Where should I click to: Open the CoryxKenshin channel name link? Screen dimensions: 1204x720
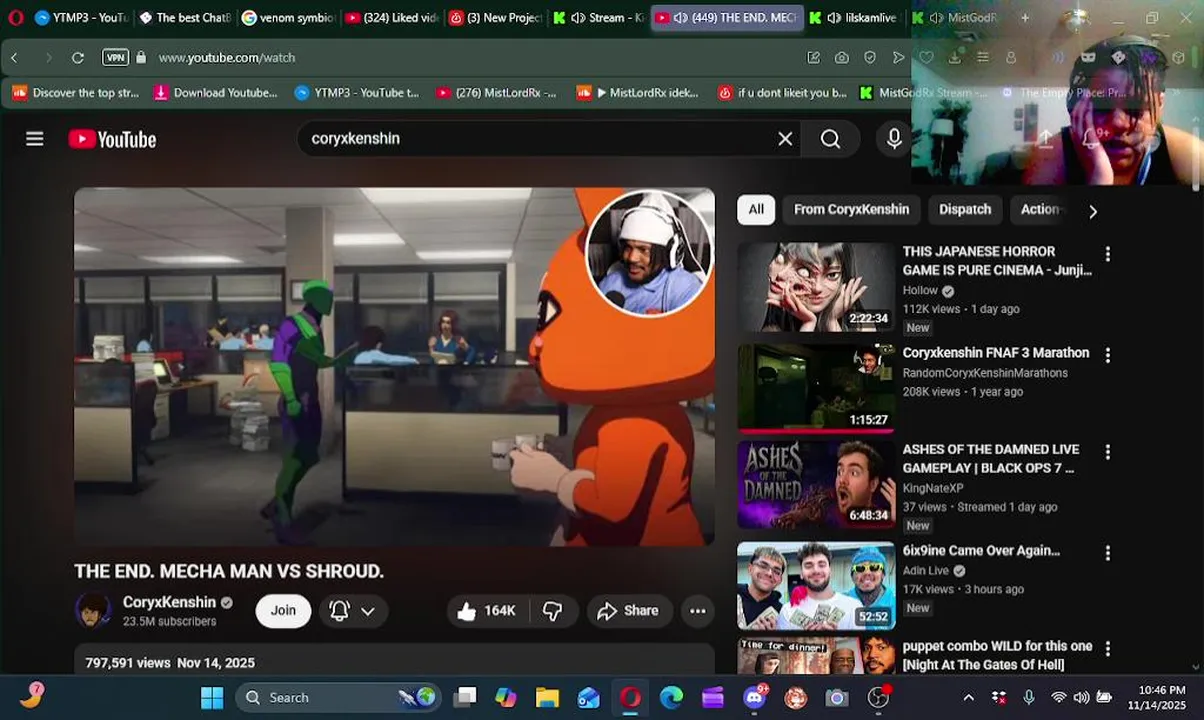coord(169,602)
